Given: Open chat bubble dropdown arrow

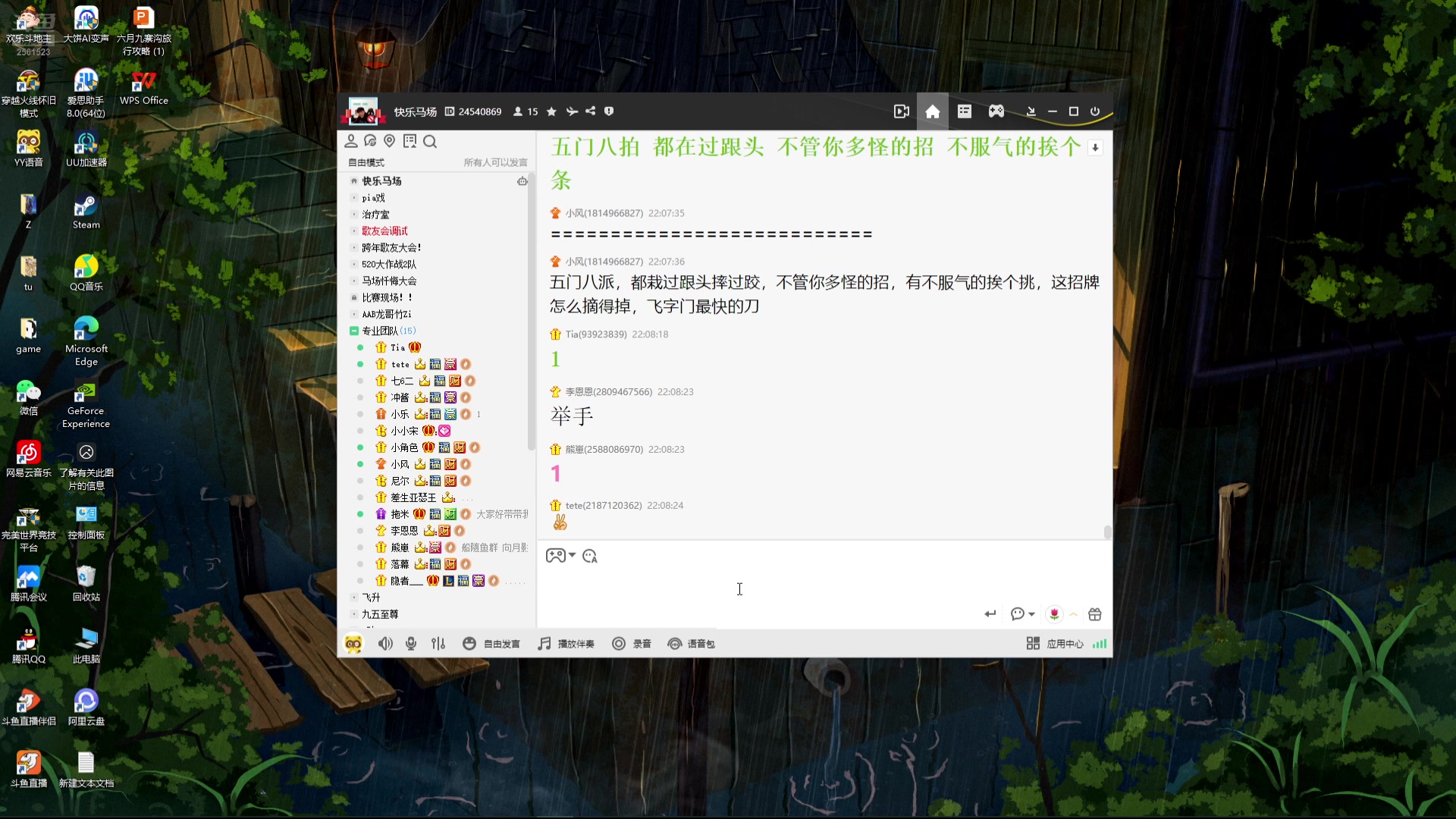Looking at the screenshot, I should [1032, 614].
